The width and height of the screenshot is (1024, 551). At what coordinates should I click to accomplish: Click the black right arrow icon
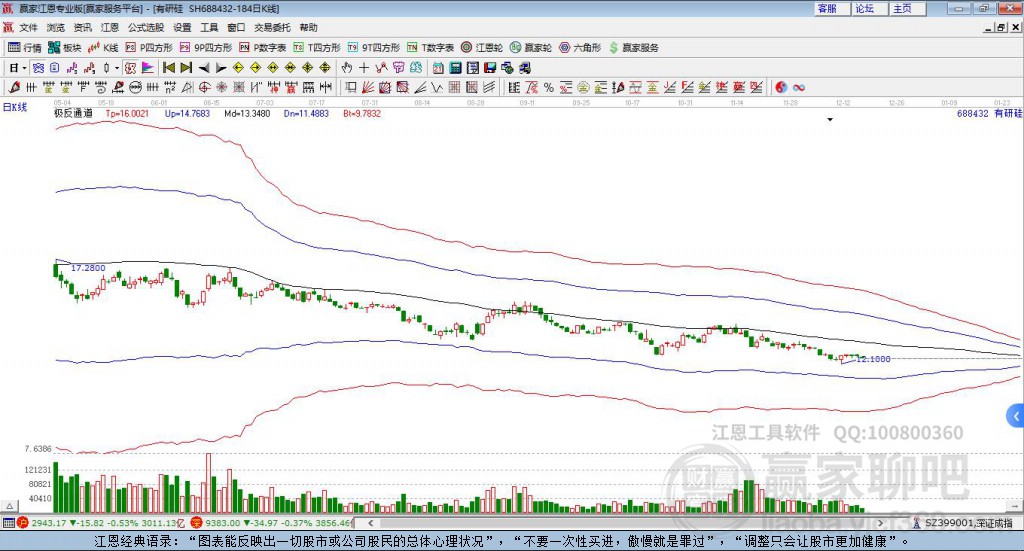pos(221,68)
